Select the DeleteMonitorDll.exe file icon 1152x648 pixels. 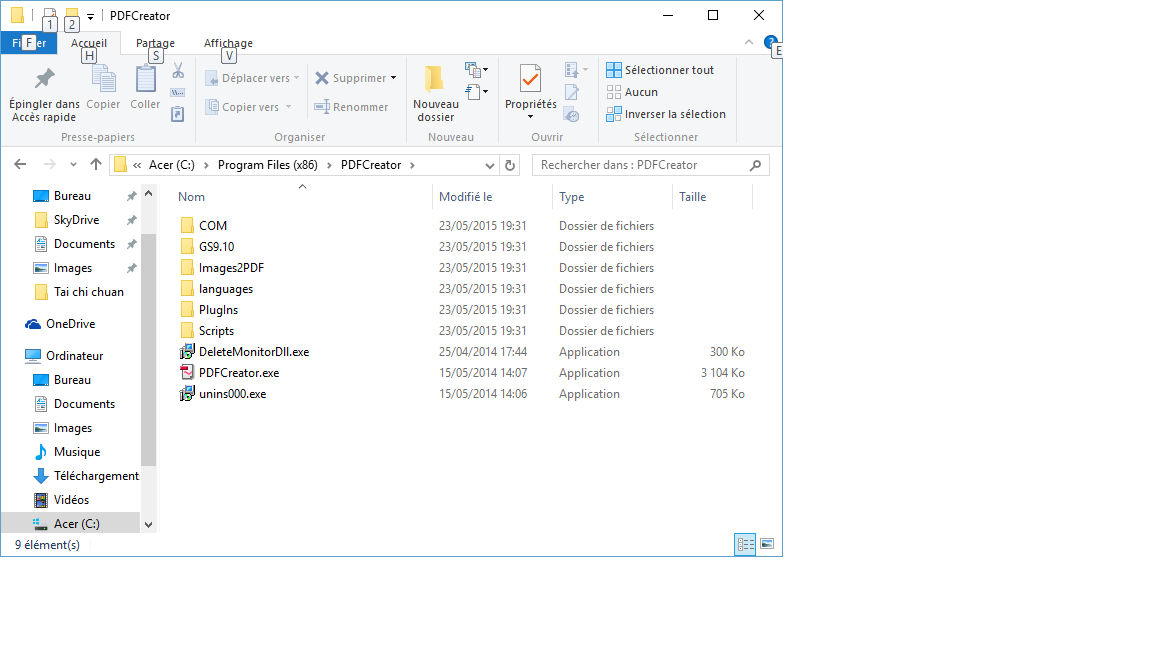[187, 352]
